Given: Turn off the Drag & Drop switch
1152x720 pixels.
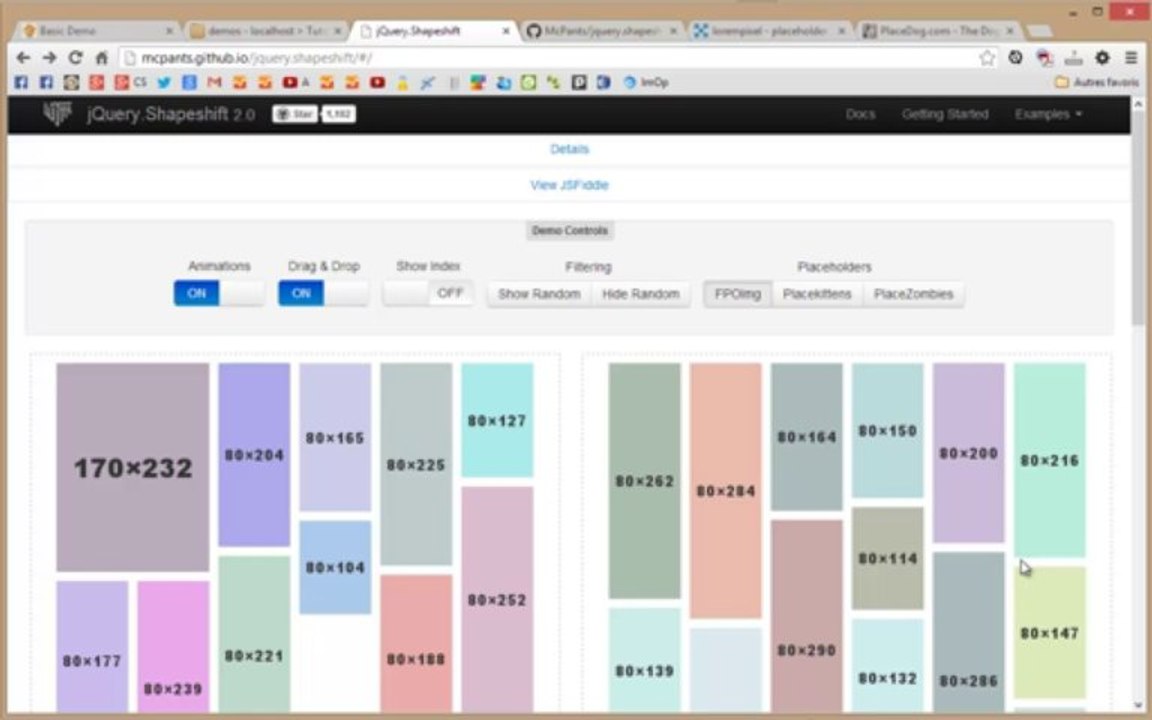Looking at the screenshot, I should click(x=323, y=293).
